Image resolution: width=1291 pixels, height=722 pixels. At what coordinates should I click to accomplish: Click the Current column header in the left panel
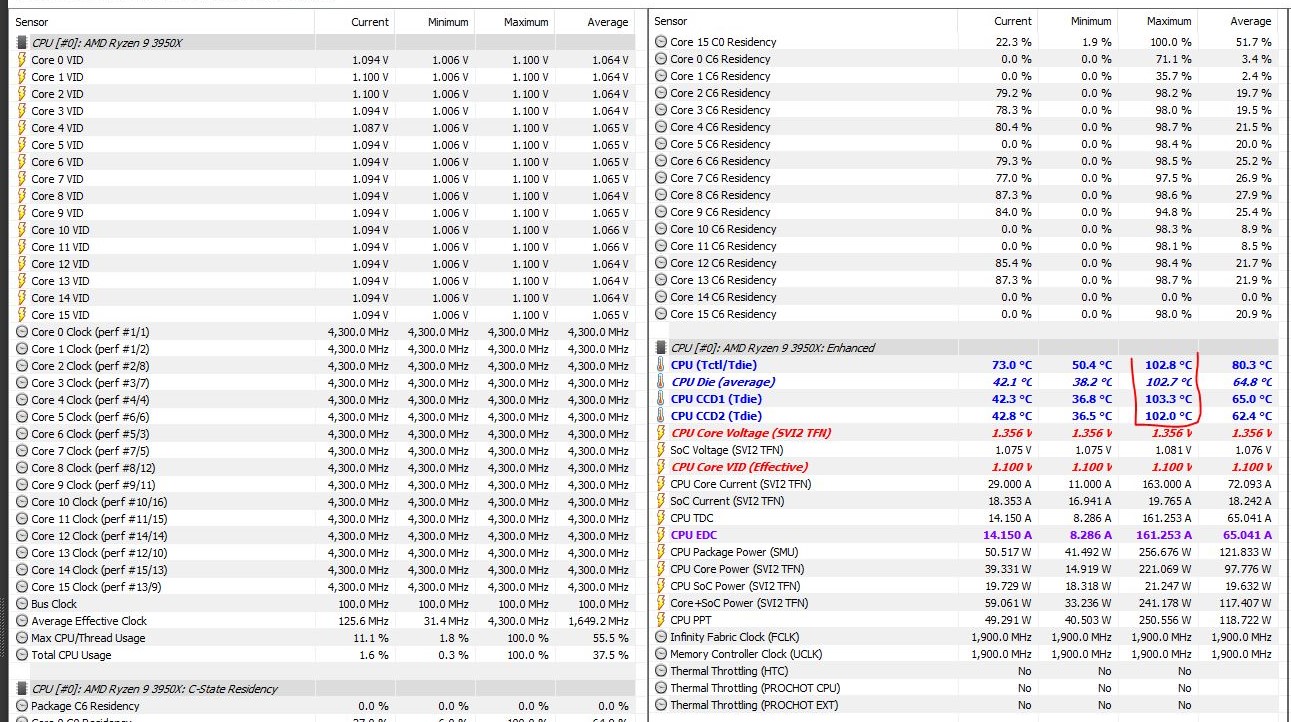pyautogui.click(x=370, y=22)
